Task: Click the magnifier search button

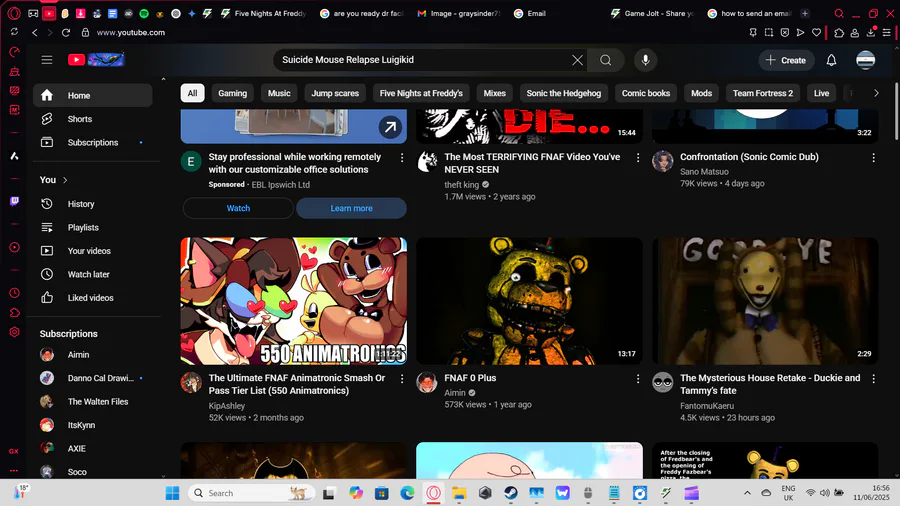Action: tap(606, 60)
